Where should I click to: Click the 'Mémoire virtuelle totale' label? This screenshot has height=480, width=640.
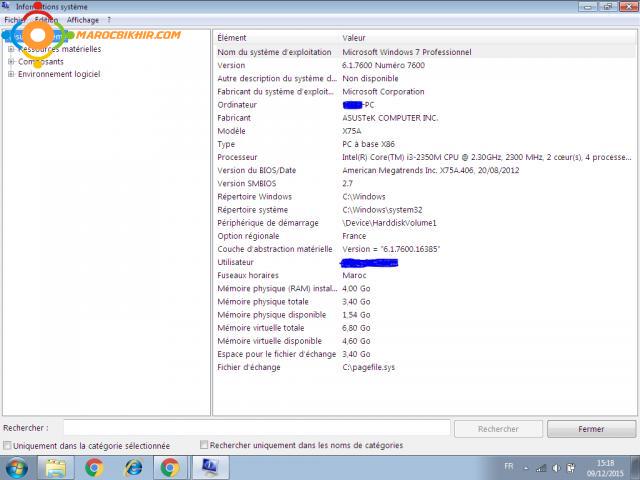pyautogui.click(x=261, y=328)
